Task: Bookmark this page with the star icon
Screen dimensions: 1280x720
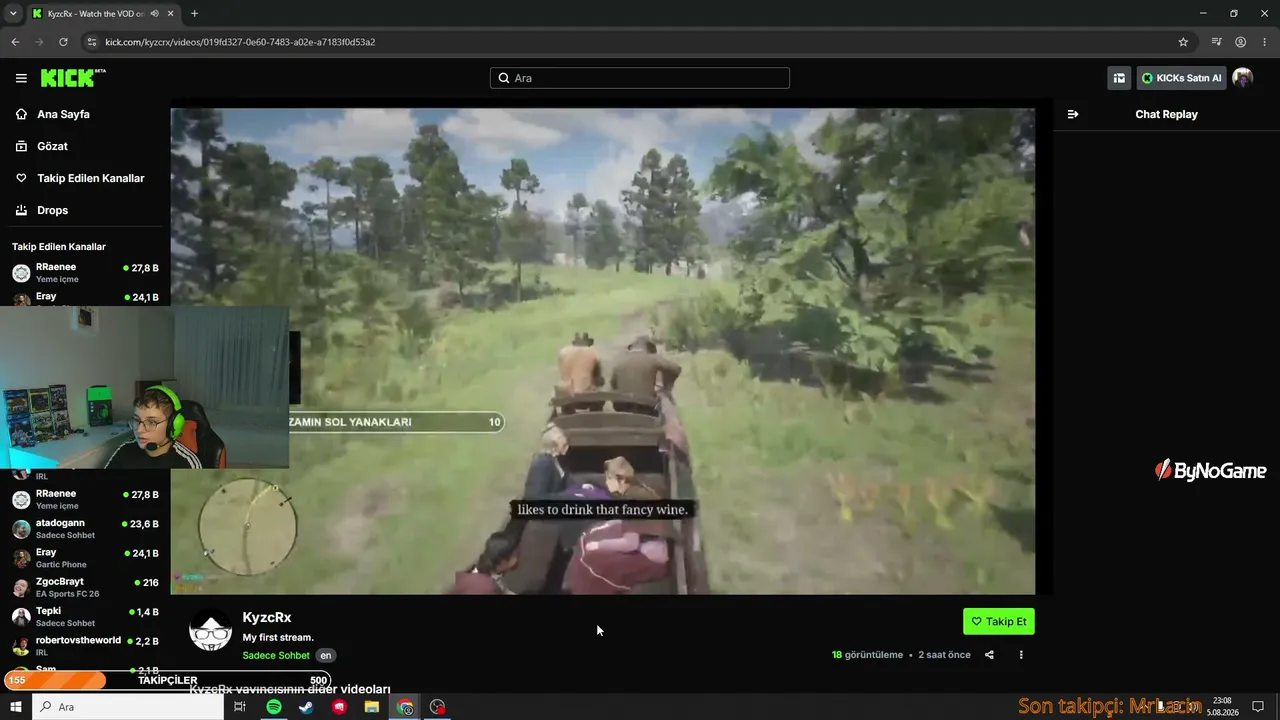Action: click(1183, 42)
